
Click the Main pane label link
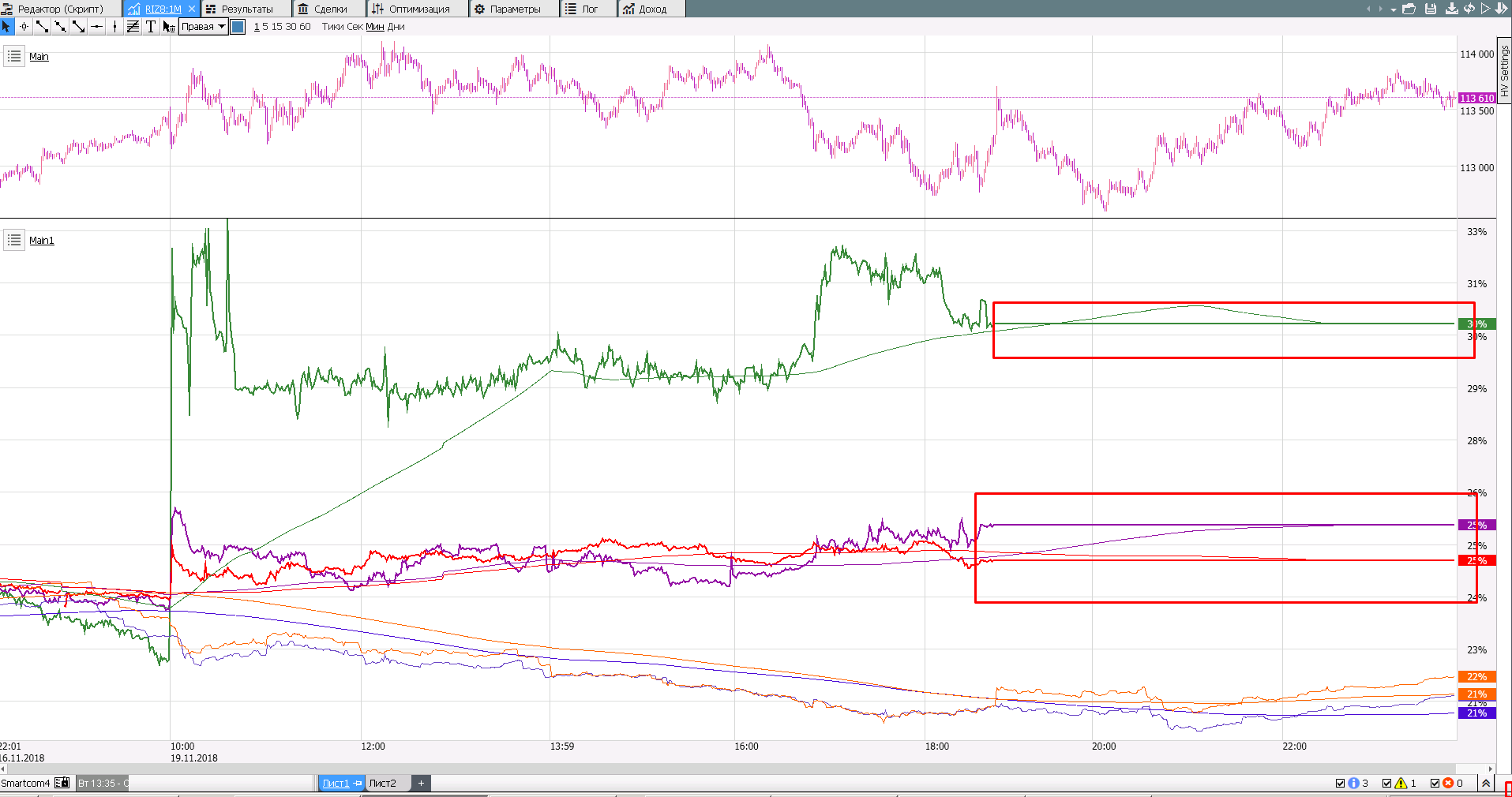[x=39, y=57]
